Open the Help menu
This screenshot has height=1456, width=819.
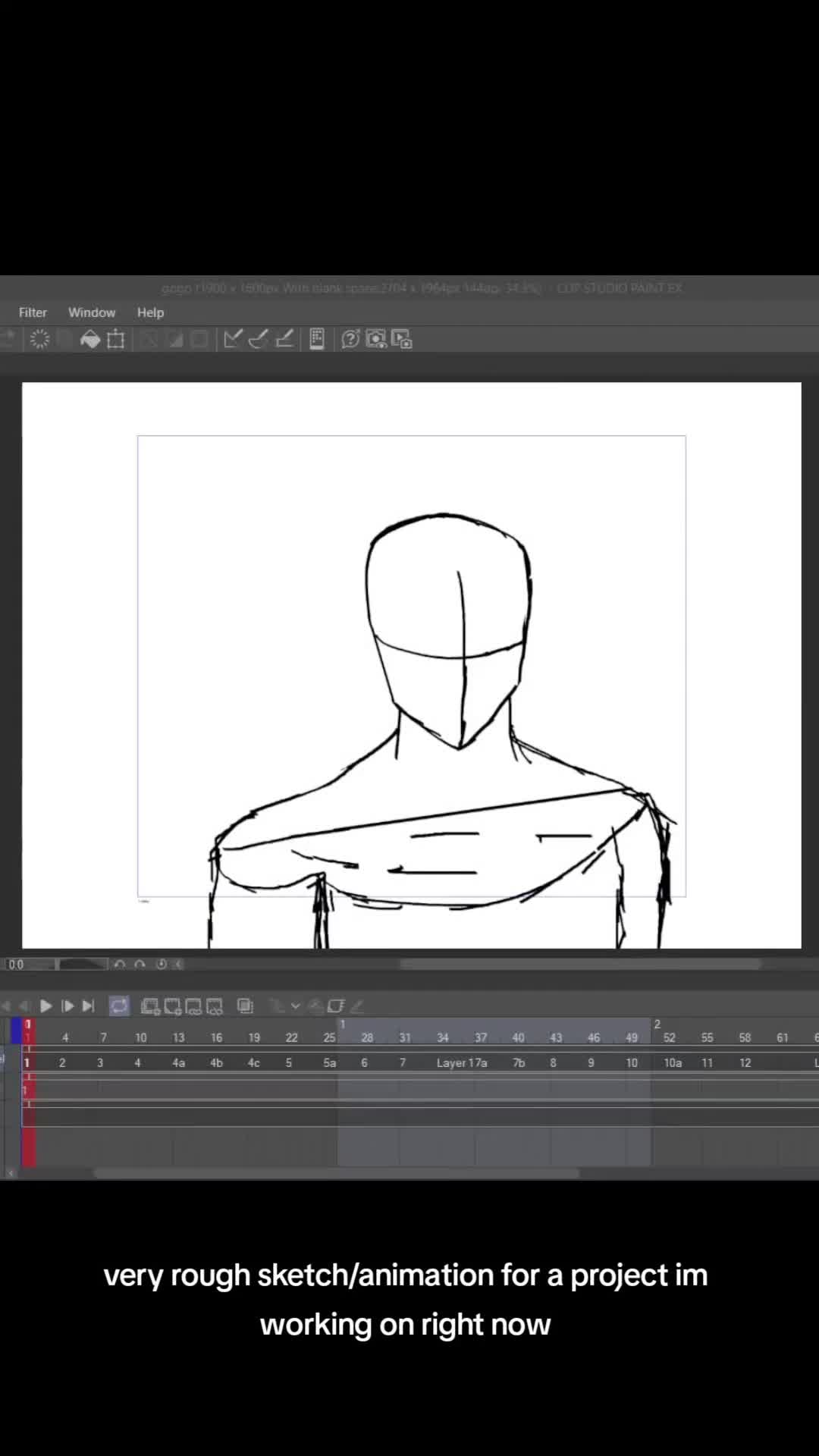(150, 312)
